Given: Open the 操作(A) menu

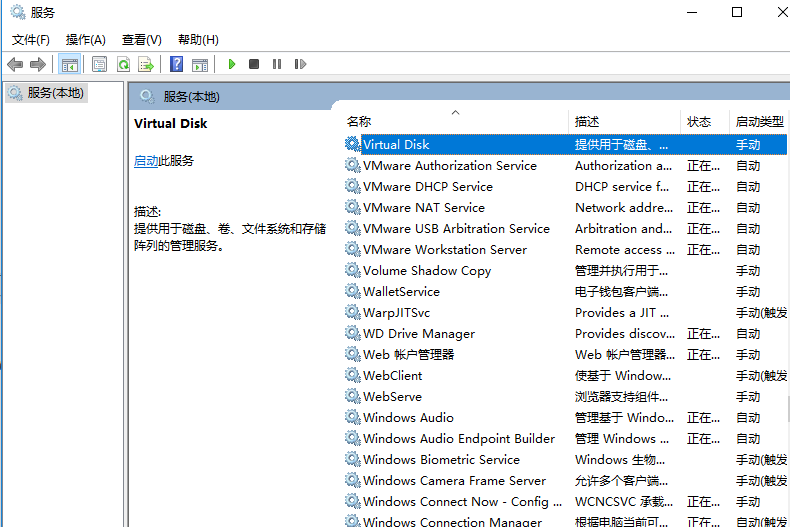Looking at the screenshot, I should coord(86,40).
